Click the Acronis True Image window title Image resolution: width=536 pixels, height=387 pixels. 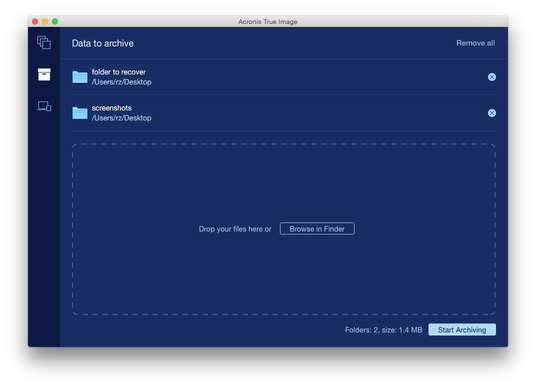point(268,22)
